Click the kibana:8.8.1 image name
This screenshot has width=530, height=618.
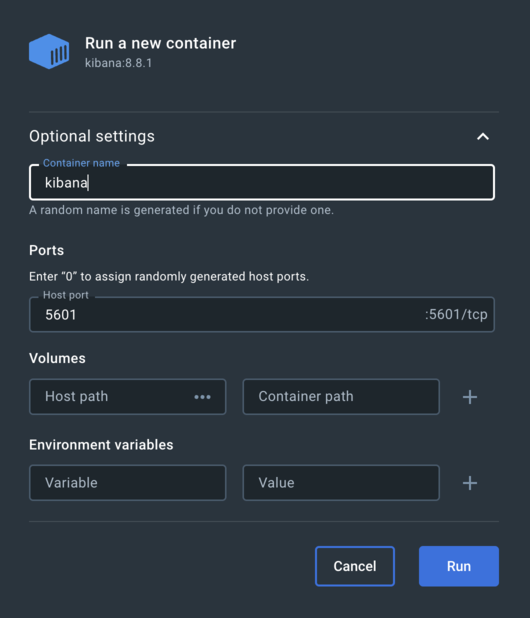coord(118,63)
